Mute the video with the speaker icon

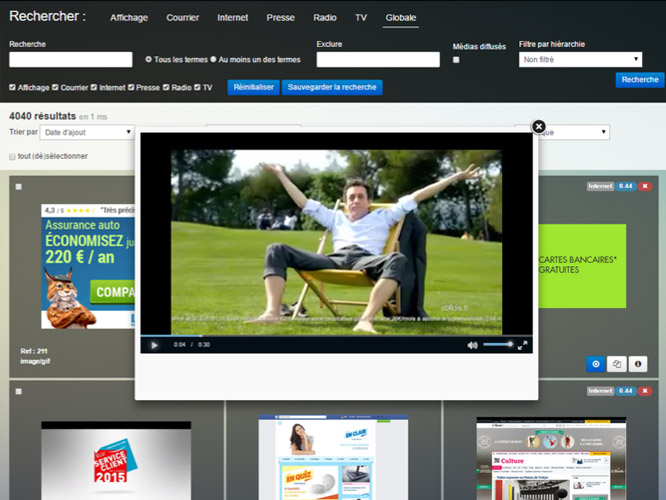pos(472,345)
